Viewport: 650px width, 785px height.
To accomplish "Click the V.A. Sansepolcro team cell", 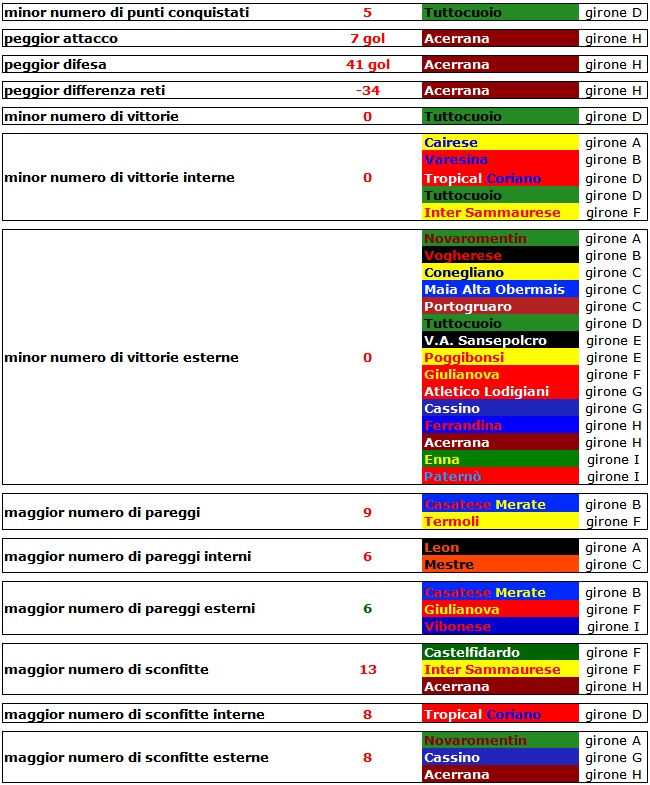I will 500,341.
